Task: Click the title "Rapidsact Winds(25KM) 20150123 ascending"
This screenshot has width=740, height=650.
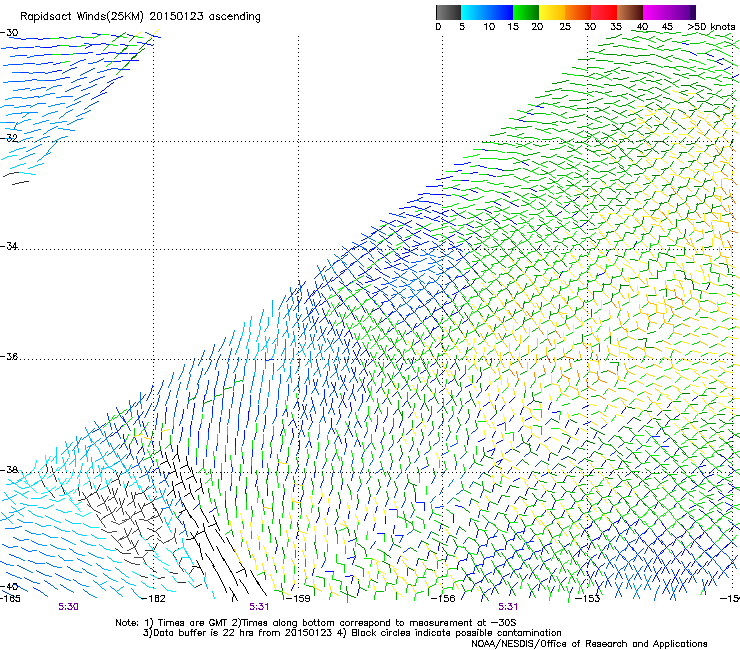Action: click(x=140, y=17)
